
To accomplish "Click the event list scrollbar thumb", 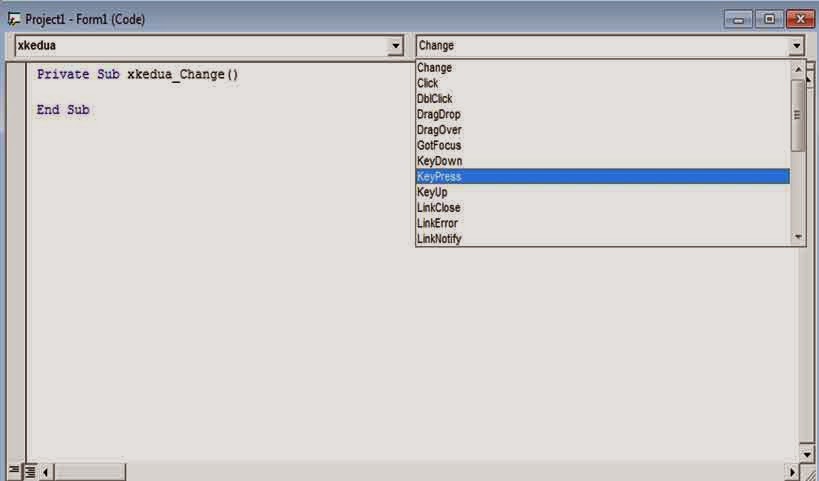I will (798, 115).
